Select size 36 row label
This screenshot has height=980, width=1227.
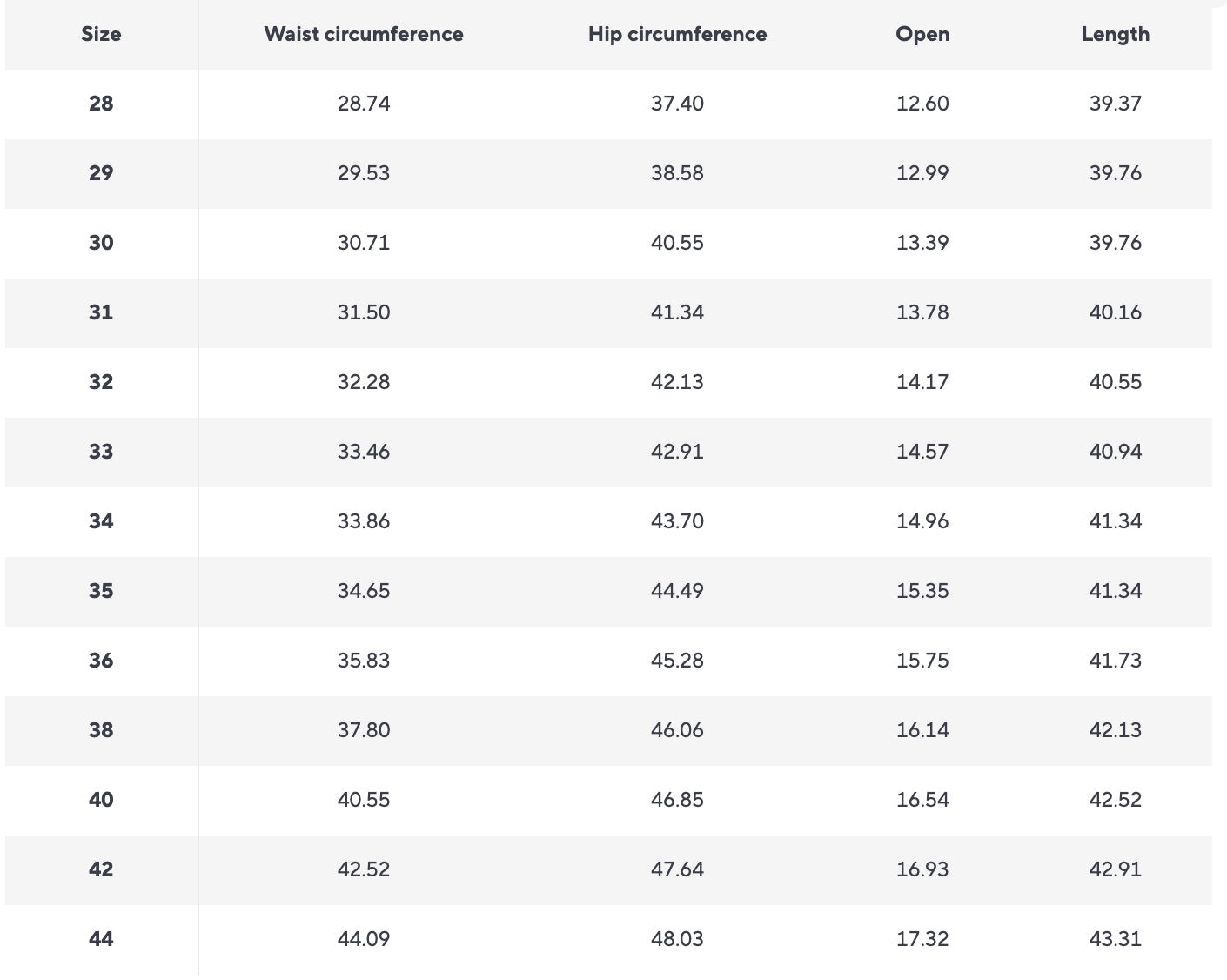[x=101, y=661]
